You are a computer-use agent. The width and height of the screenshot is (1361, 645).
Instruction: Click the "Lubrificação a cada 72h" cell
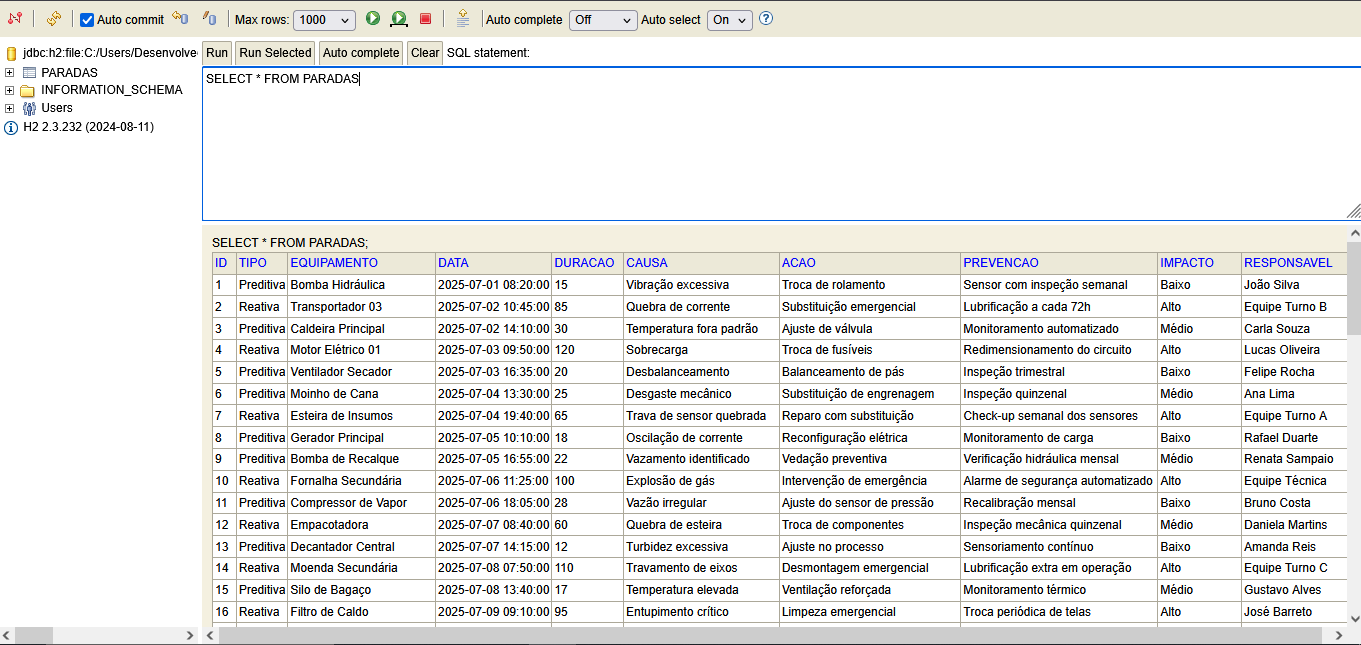[1058, 307]
